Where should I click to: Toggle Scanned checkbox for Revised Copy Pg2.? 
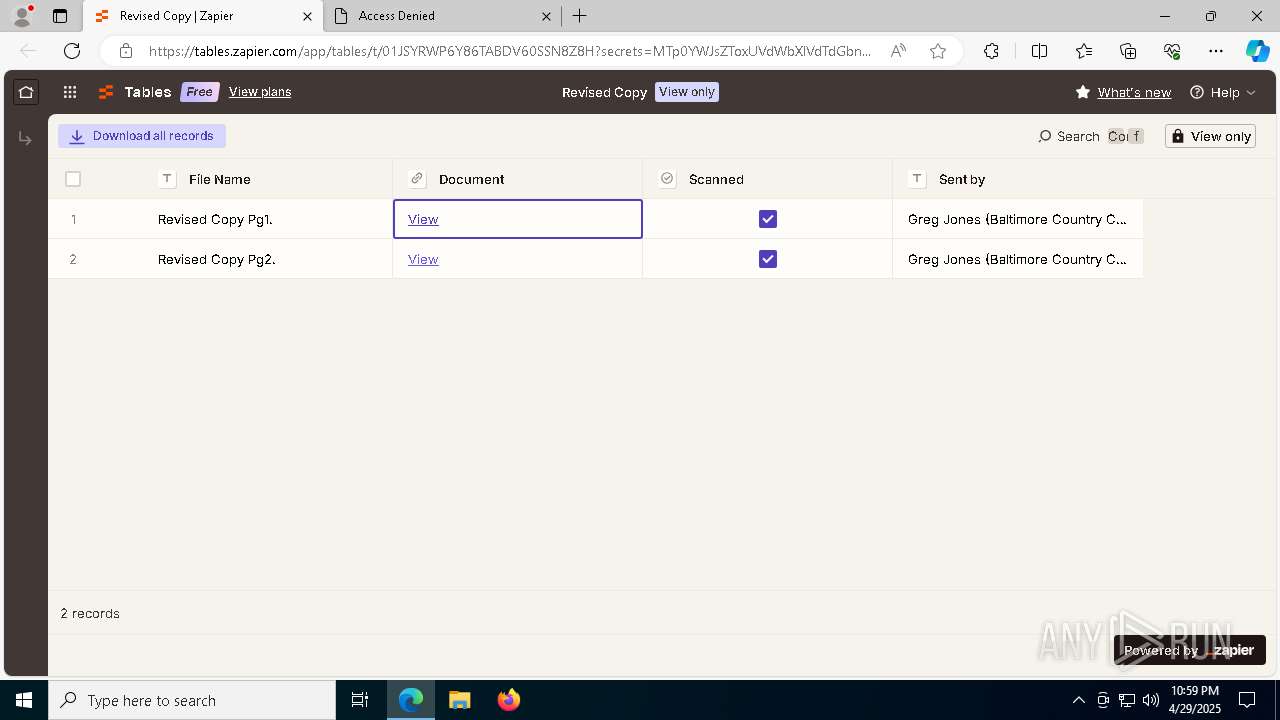click(x=768, y=259)
